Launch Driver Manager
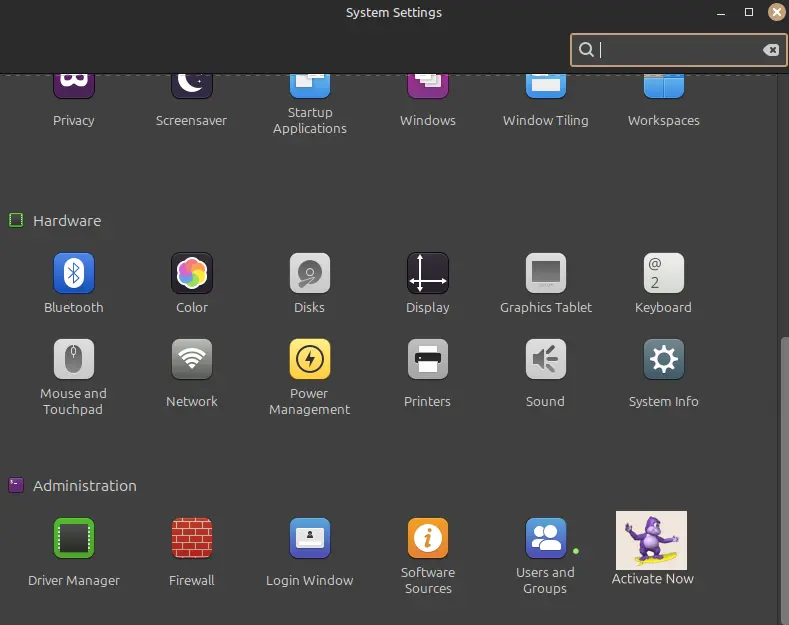 click(73, 539)
